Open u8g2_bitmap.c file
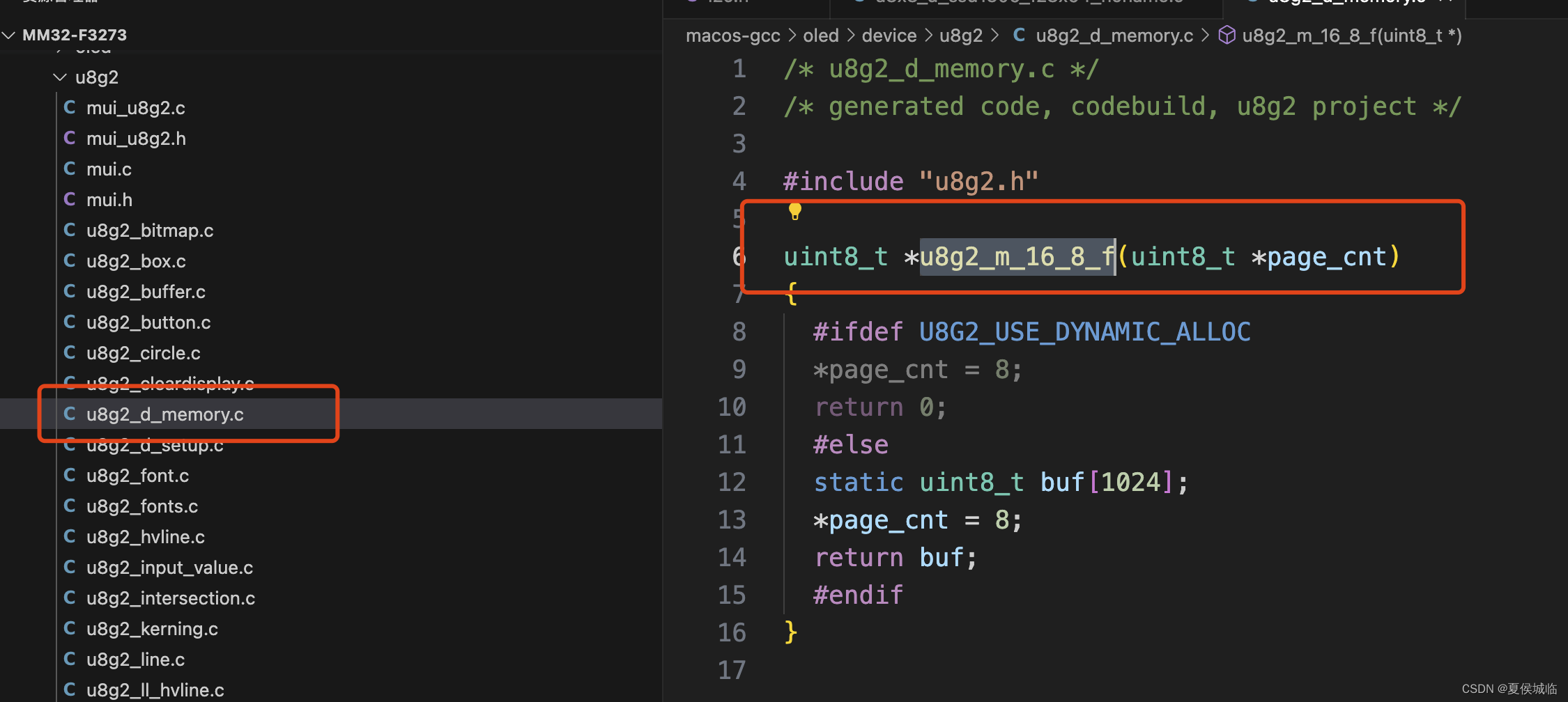 point(150,231)
